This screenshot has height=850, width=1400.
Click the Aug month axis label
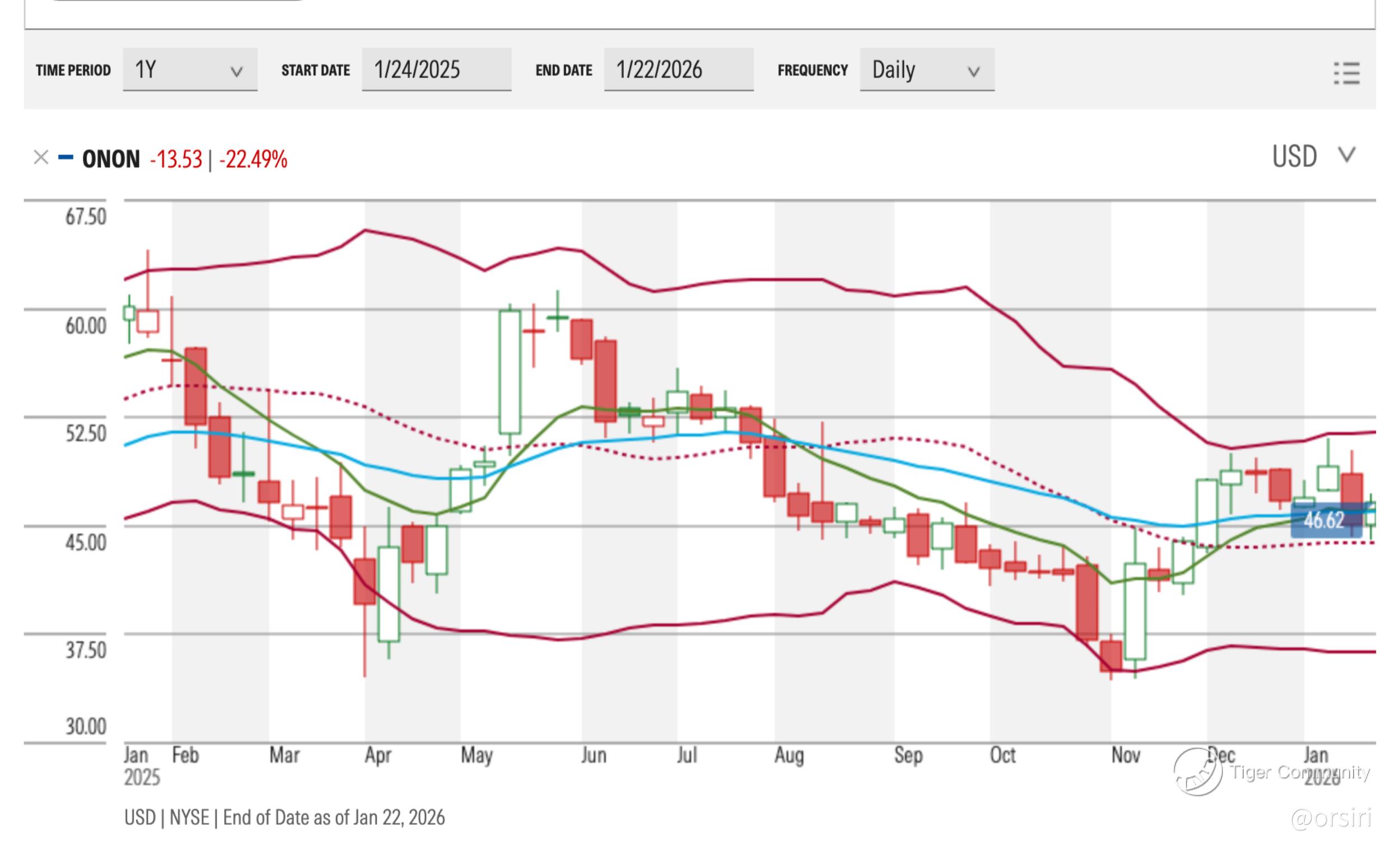[x=788, y=756]
